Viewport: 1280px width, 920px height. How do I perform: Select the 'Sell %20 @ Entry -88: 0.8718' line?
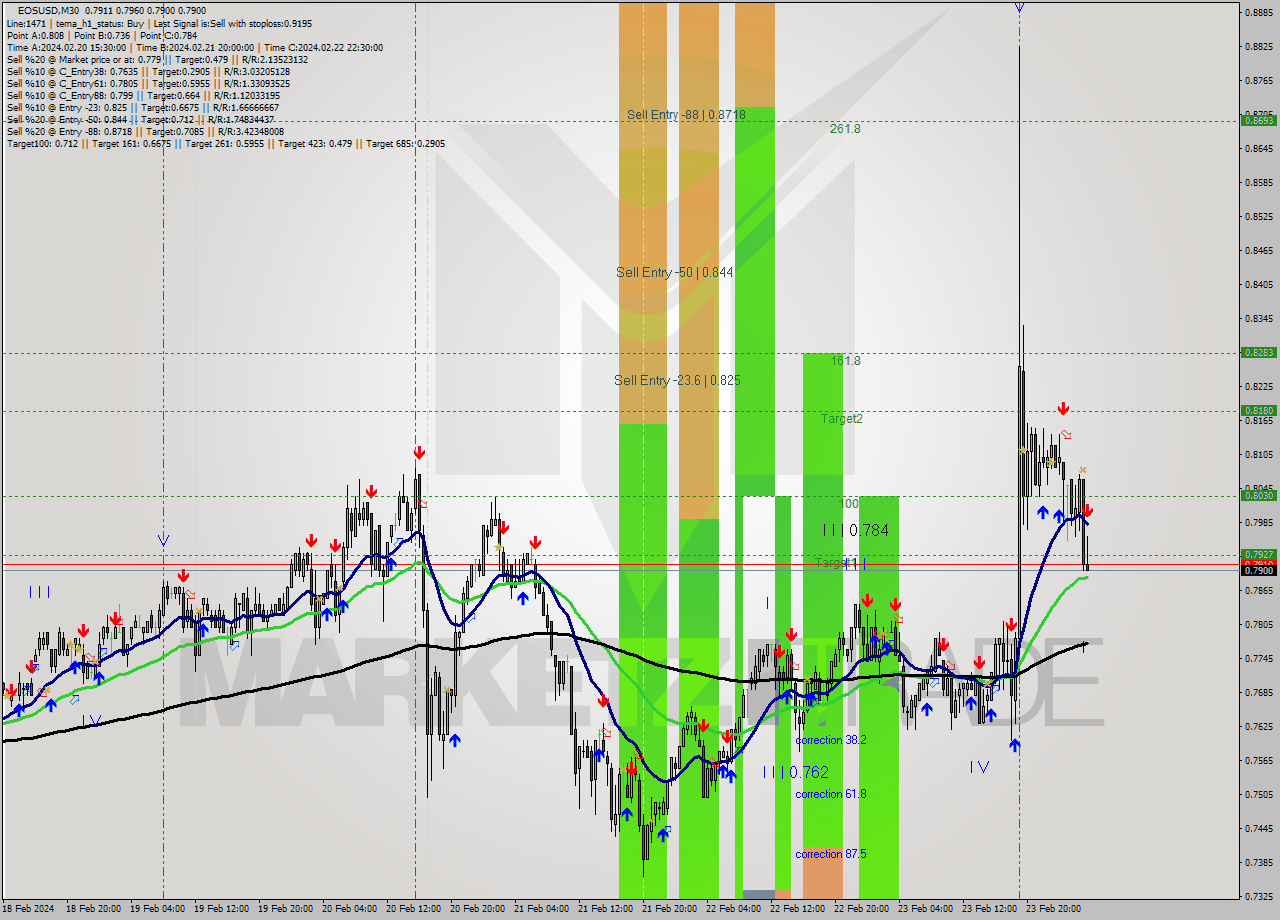tap(145, 131)
